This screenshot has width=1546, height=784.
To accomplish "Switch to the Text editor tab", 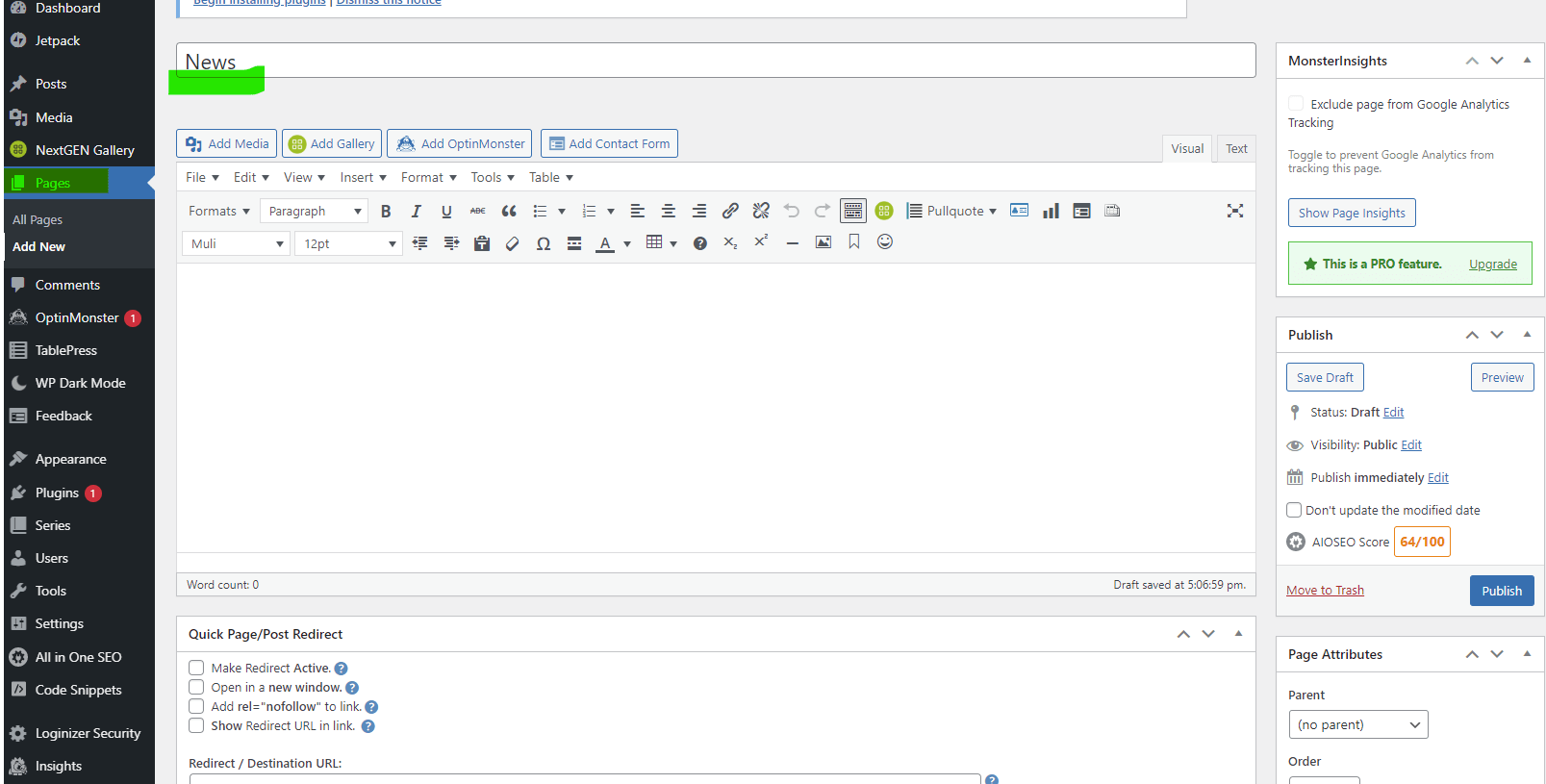I will tap(1236, 148).
